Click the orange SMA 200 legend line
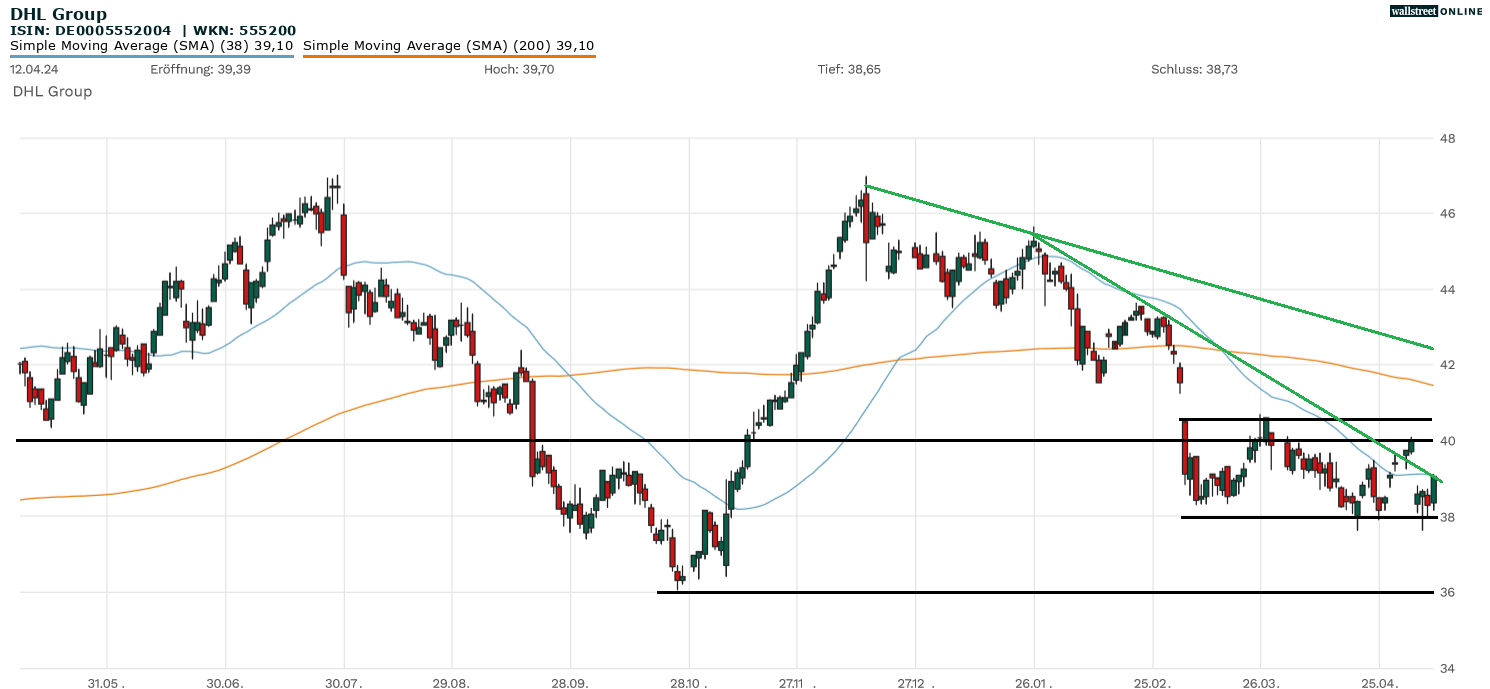This screenshot has height=689, width=1490. 448,57
